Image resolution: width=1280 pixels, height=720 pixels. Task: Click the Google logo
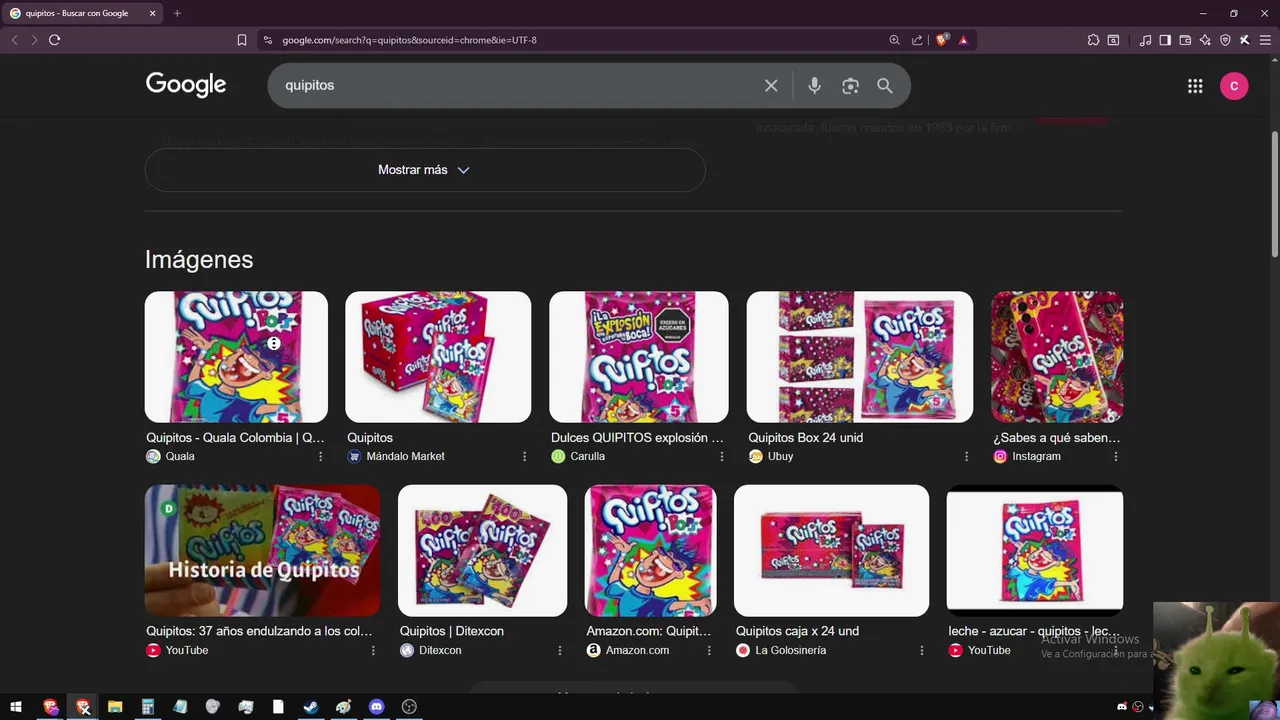click(x=186, y=85)
